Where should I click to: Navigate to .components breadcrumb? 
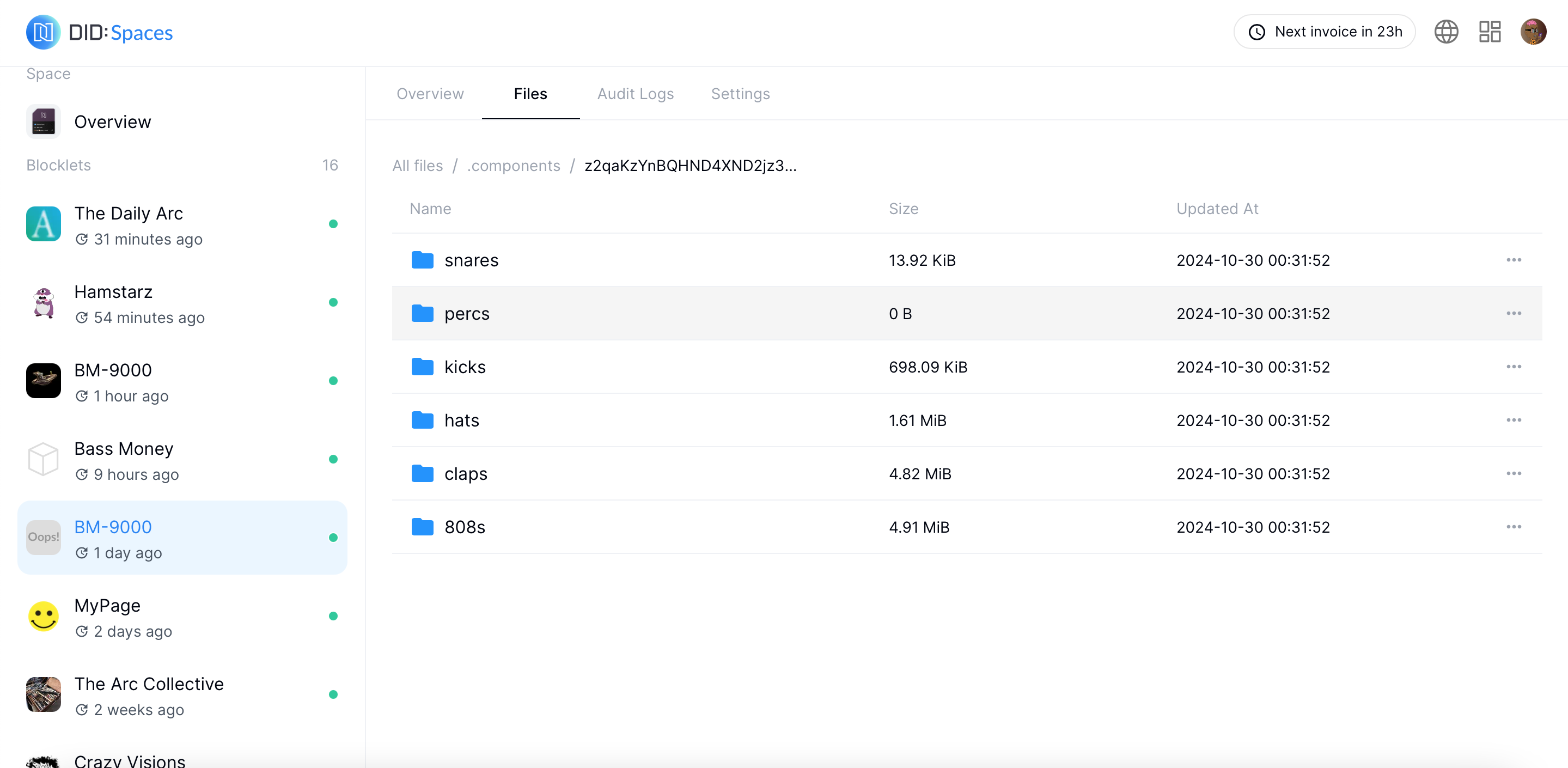tap(513, 166)
